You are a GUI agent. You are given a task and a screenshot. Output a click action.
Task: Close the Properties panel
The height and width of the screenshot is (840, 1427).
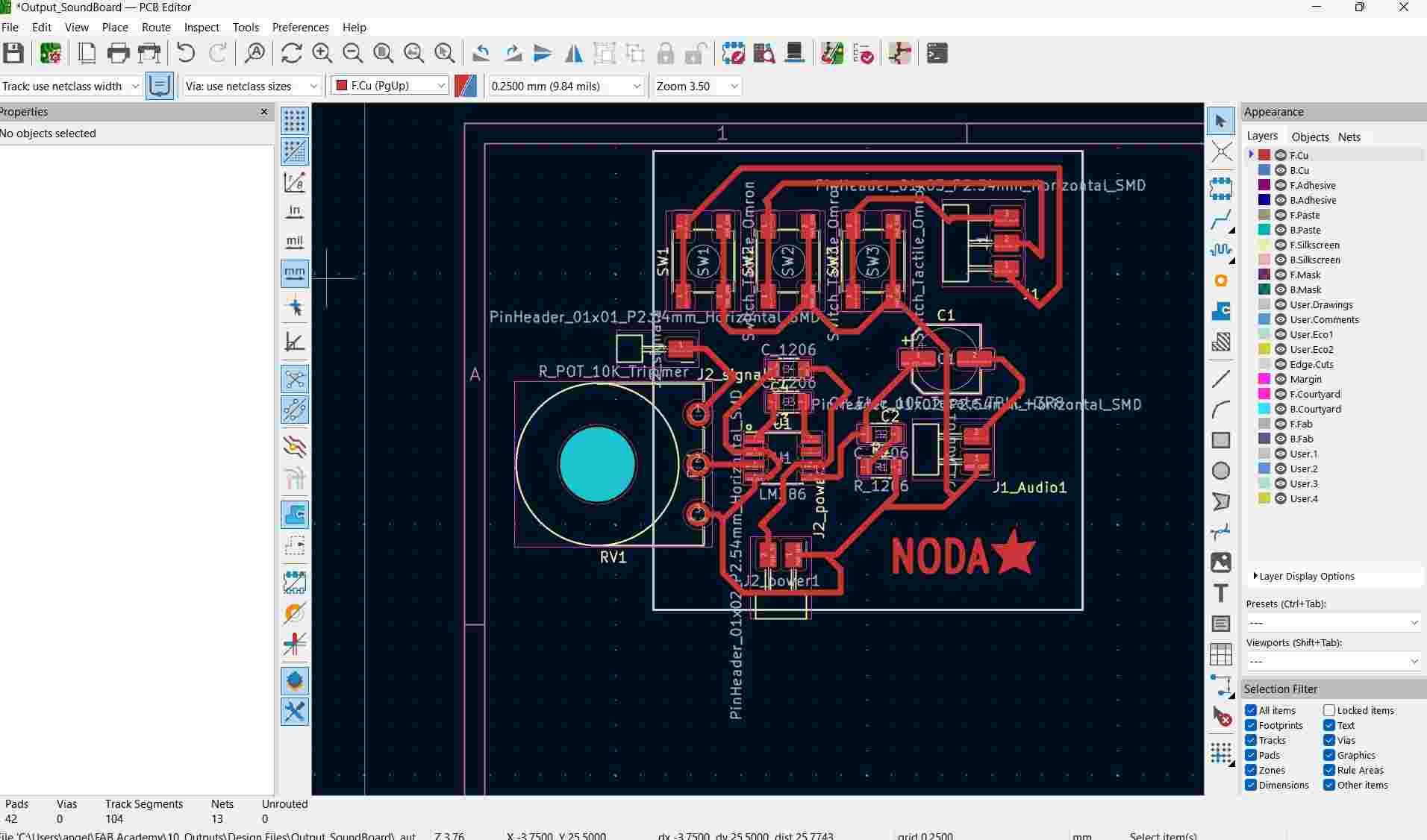pos(264,112)
